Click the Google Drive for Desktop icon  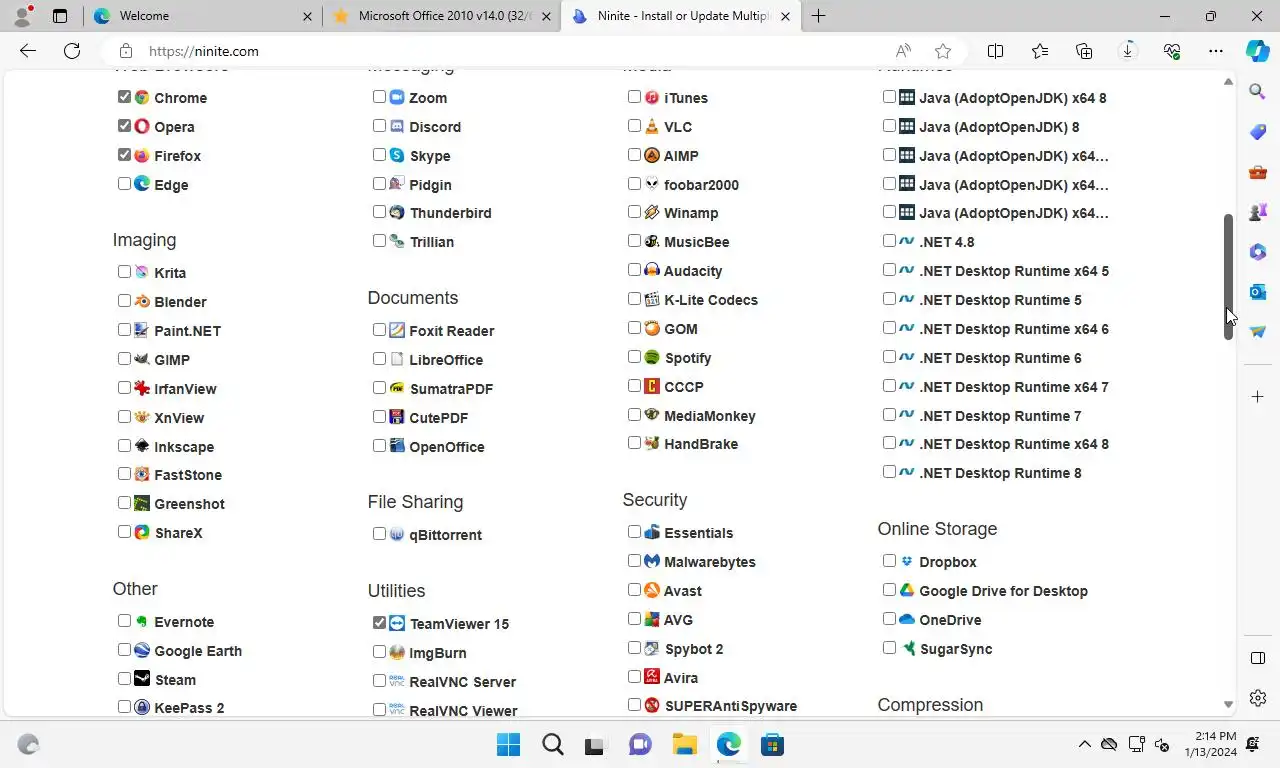point(907,590)
